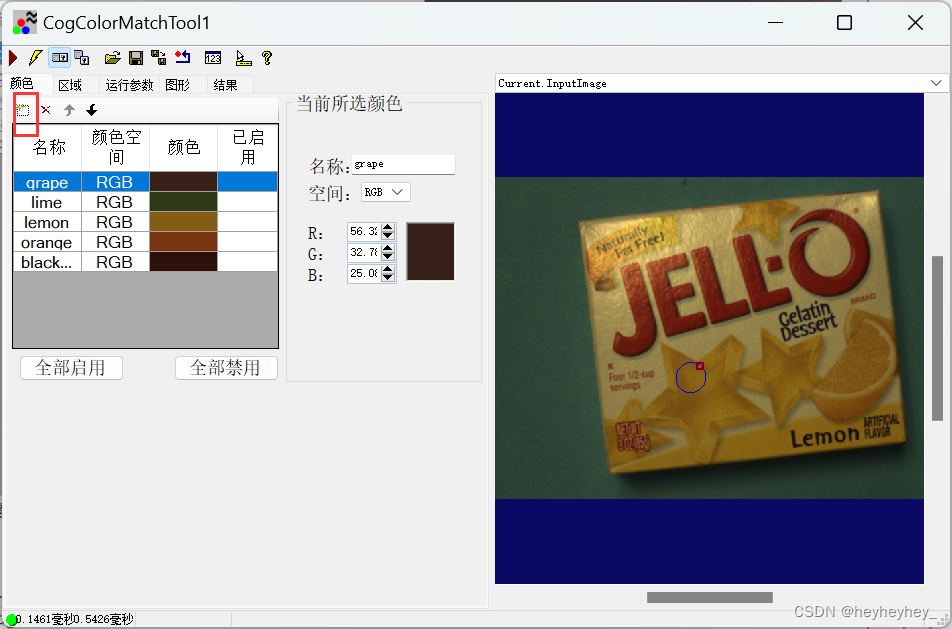
Task: Toggle the local tool display button
Action: 60,58
